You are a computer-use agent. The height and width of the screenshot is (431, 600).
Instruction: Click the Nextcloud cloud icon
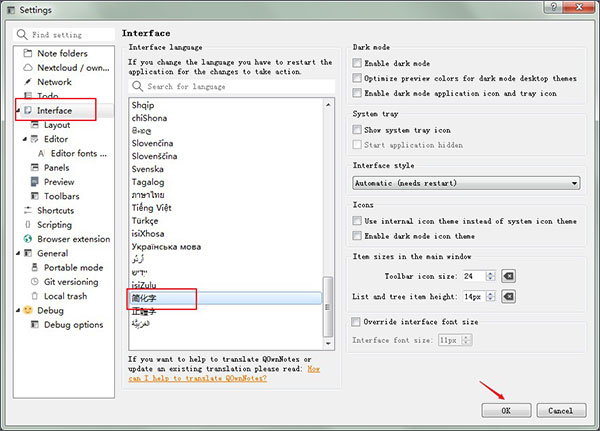pyautogui.click(x=28, y=68)
